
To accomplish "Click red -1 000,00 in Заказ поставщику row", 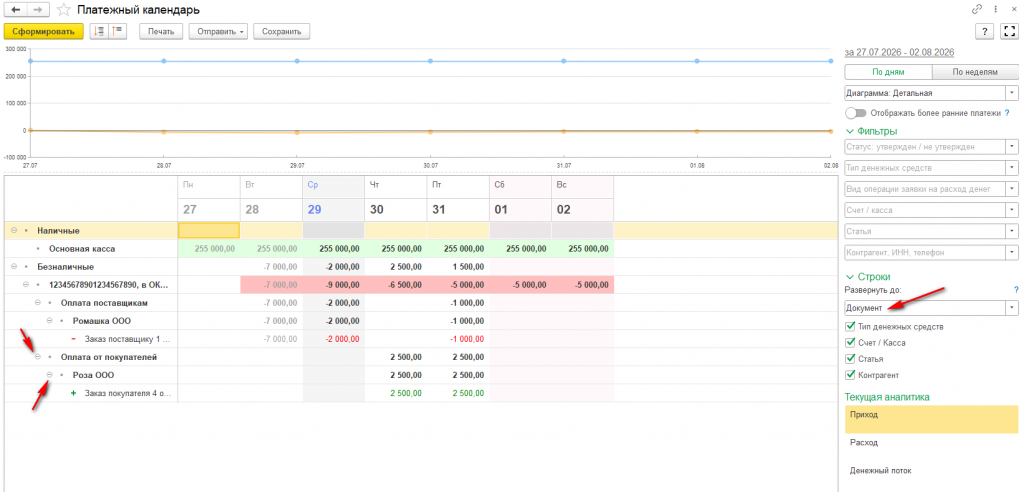I will (466, 339).
